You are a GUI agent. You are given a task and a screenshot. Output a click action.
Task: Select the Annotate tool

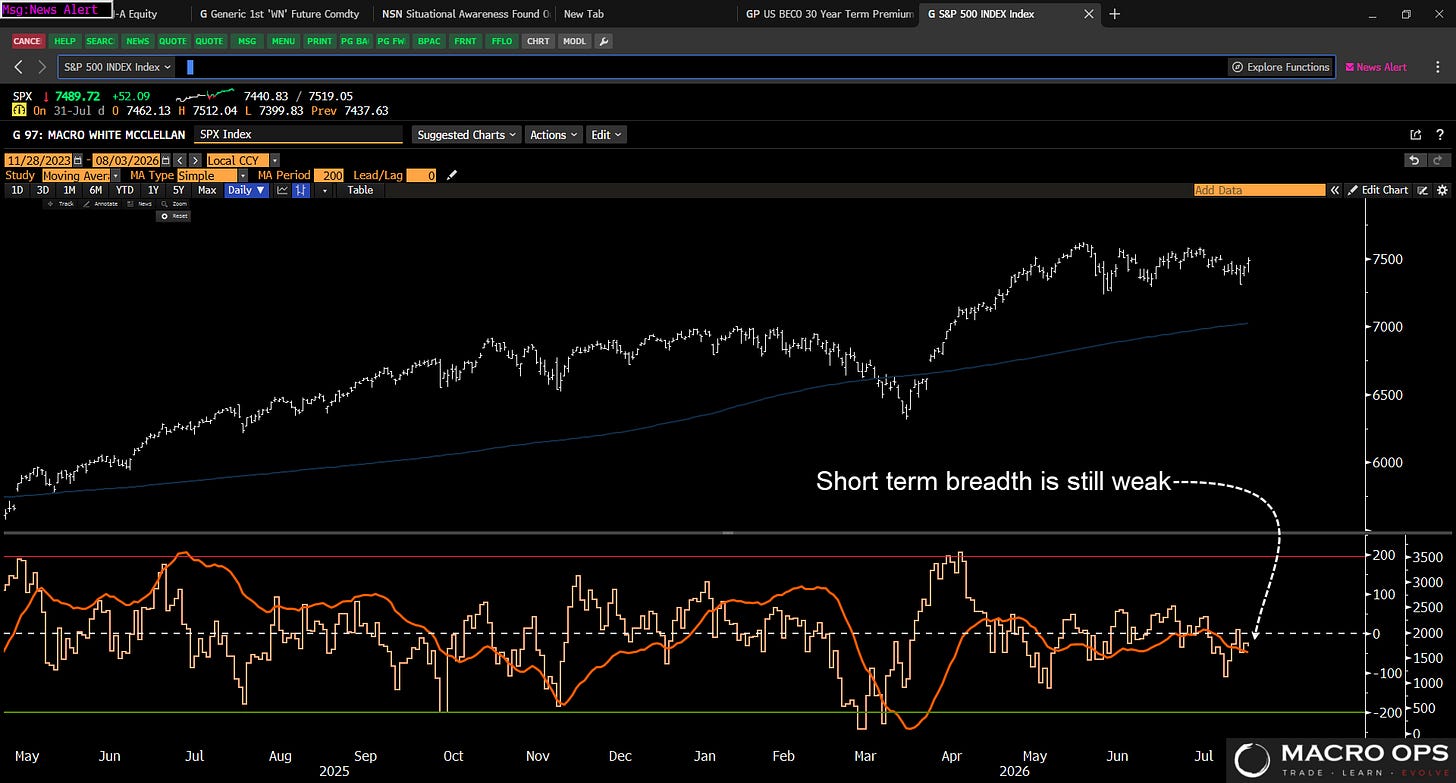(x=99, y=204)
